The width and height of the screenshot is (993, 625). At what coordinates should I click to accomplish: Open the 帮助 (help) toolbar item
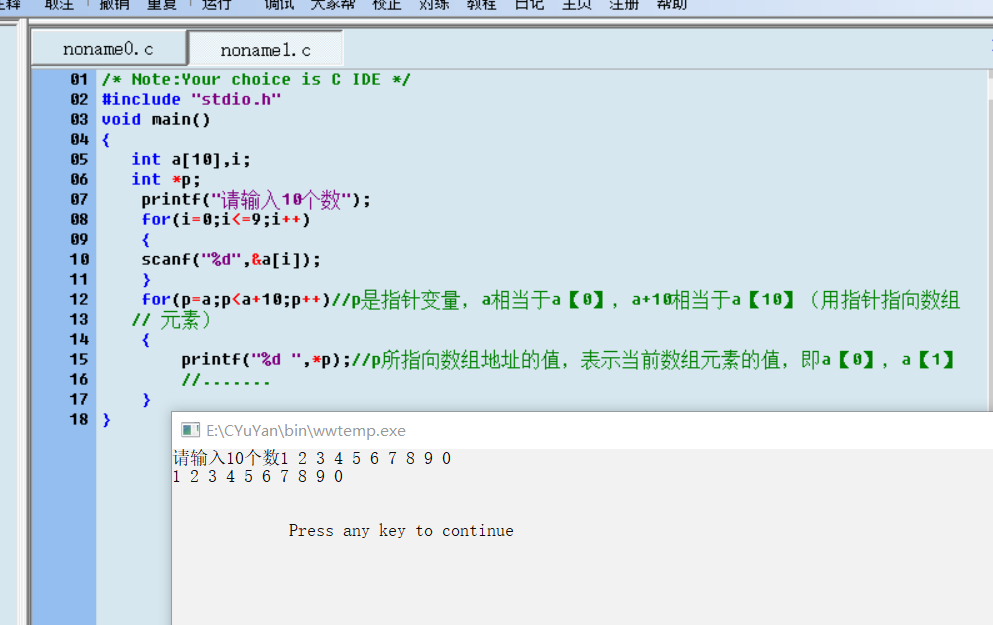tap(672, 4)
